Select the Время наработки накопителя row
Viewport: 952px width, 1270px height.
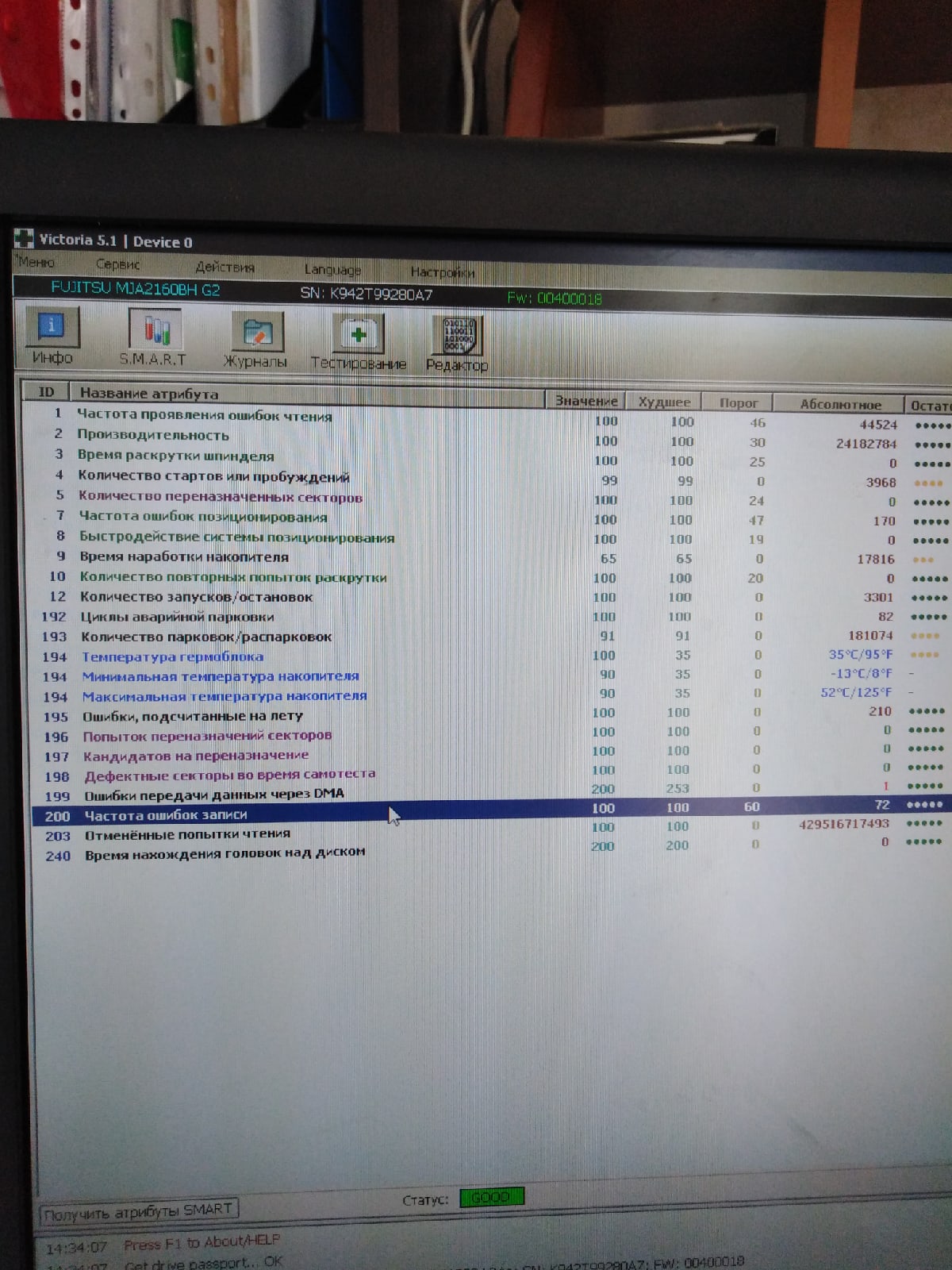pyautogui.click(x=184, y=556)
